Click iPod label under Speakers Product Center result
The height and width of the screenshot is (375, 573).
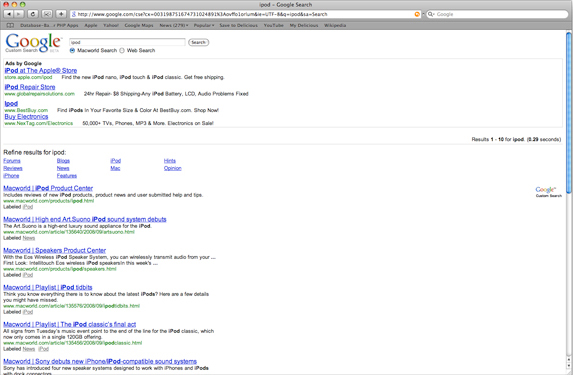coord(28,275)
